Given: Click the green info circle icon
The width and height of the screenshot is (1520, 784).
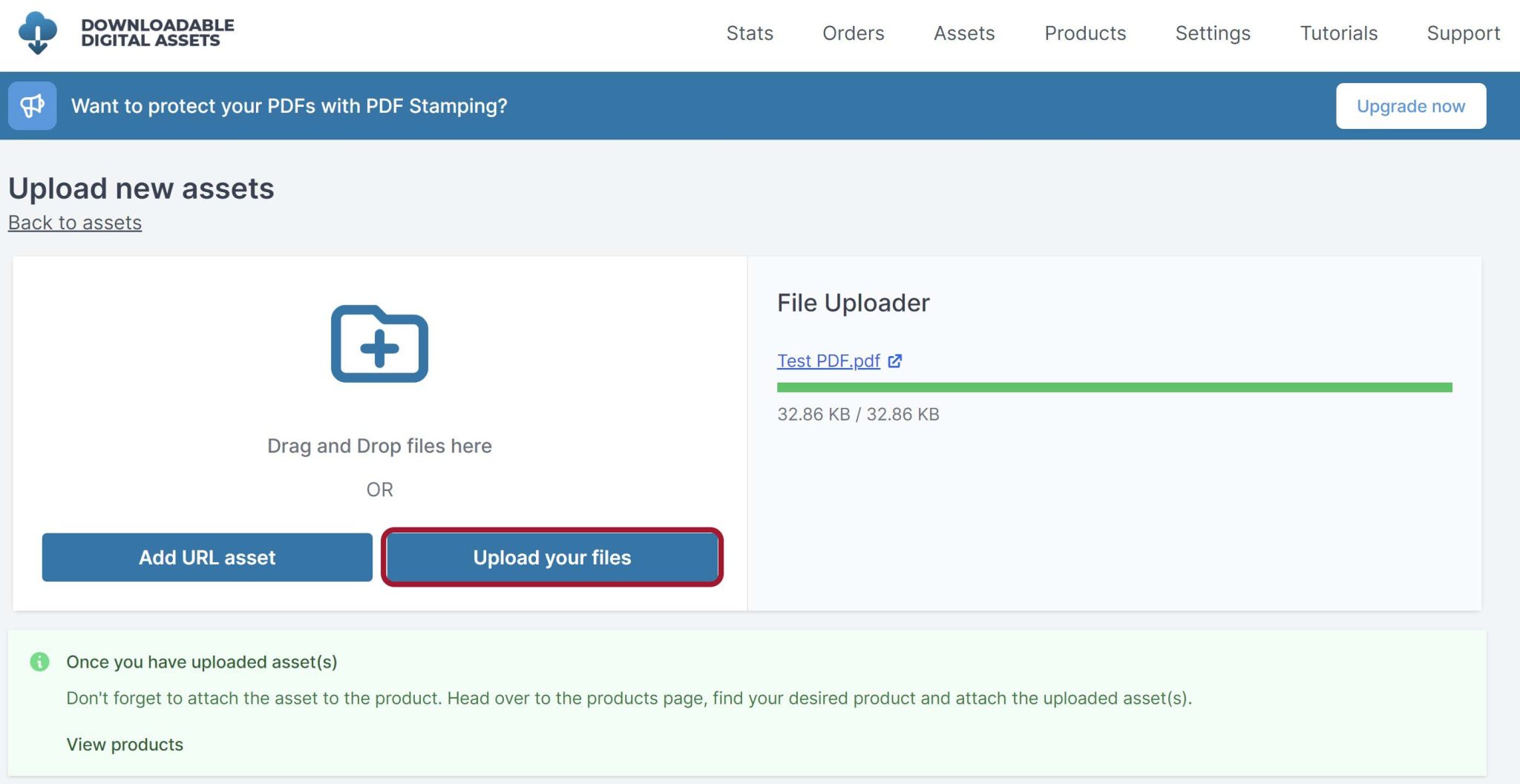Looking at the screenshot, I should click(39, 662).
